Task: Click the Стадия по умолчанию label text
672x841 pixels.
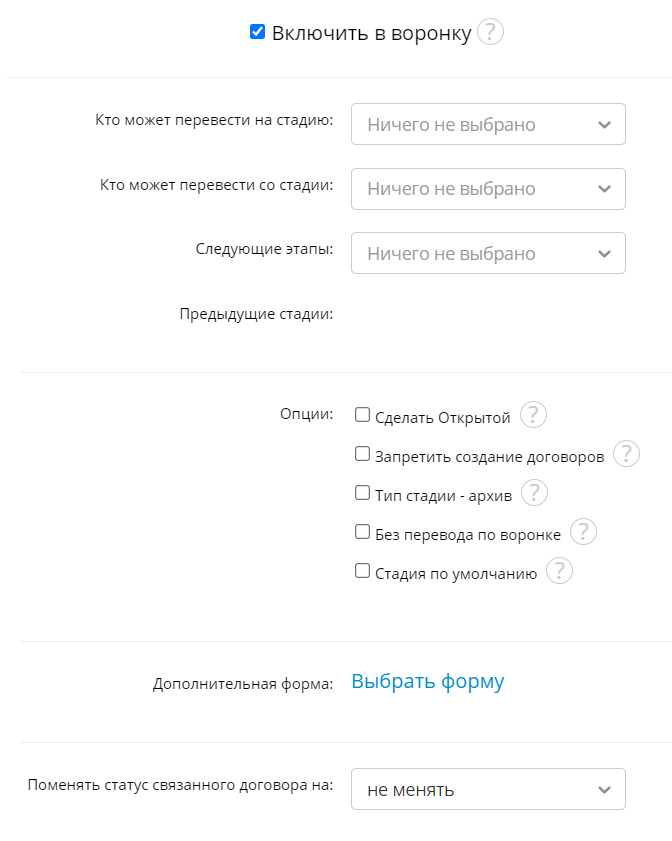Action: (x=456, y=574)
